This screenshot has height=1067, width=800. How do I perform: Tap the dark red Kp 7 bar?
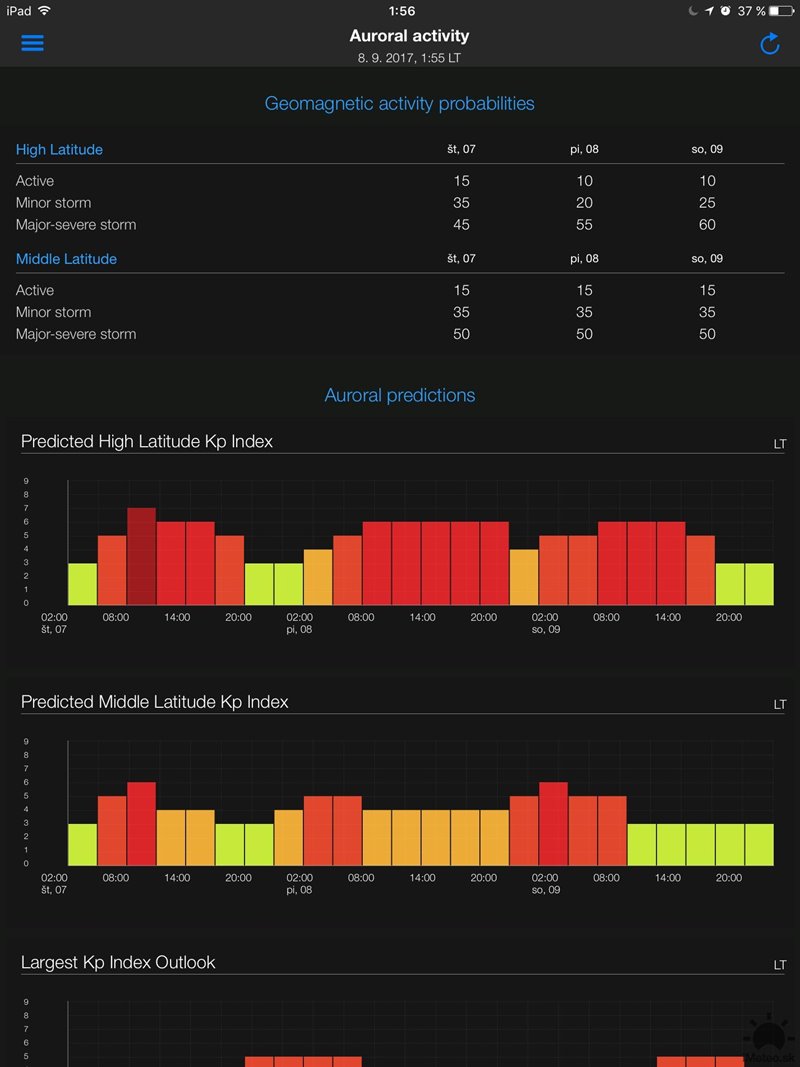(x=141, y=555)
